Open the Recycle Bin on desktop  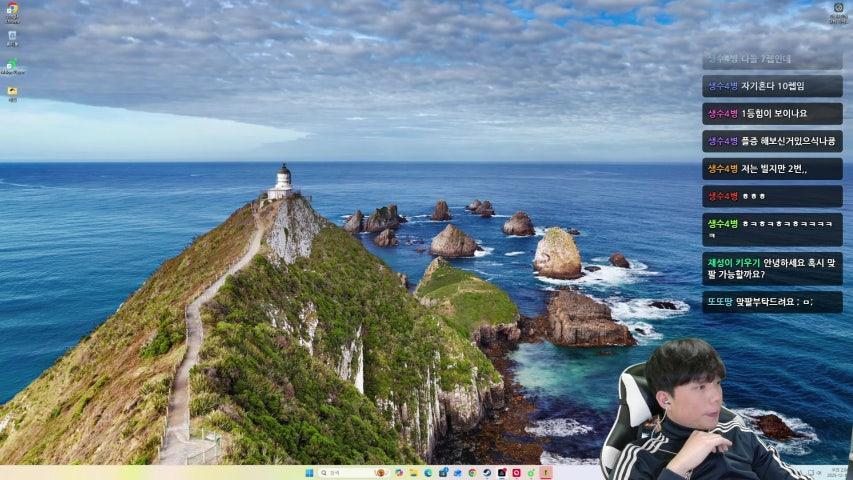pyautogui.click(x=12, y=38)
